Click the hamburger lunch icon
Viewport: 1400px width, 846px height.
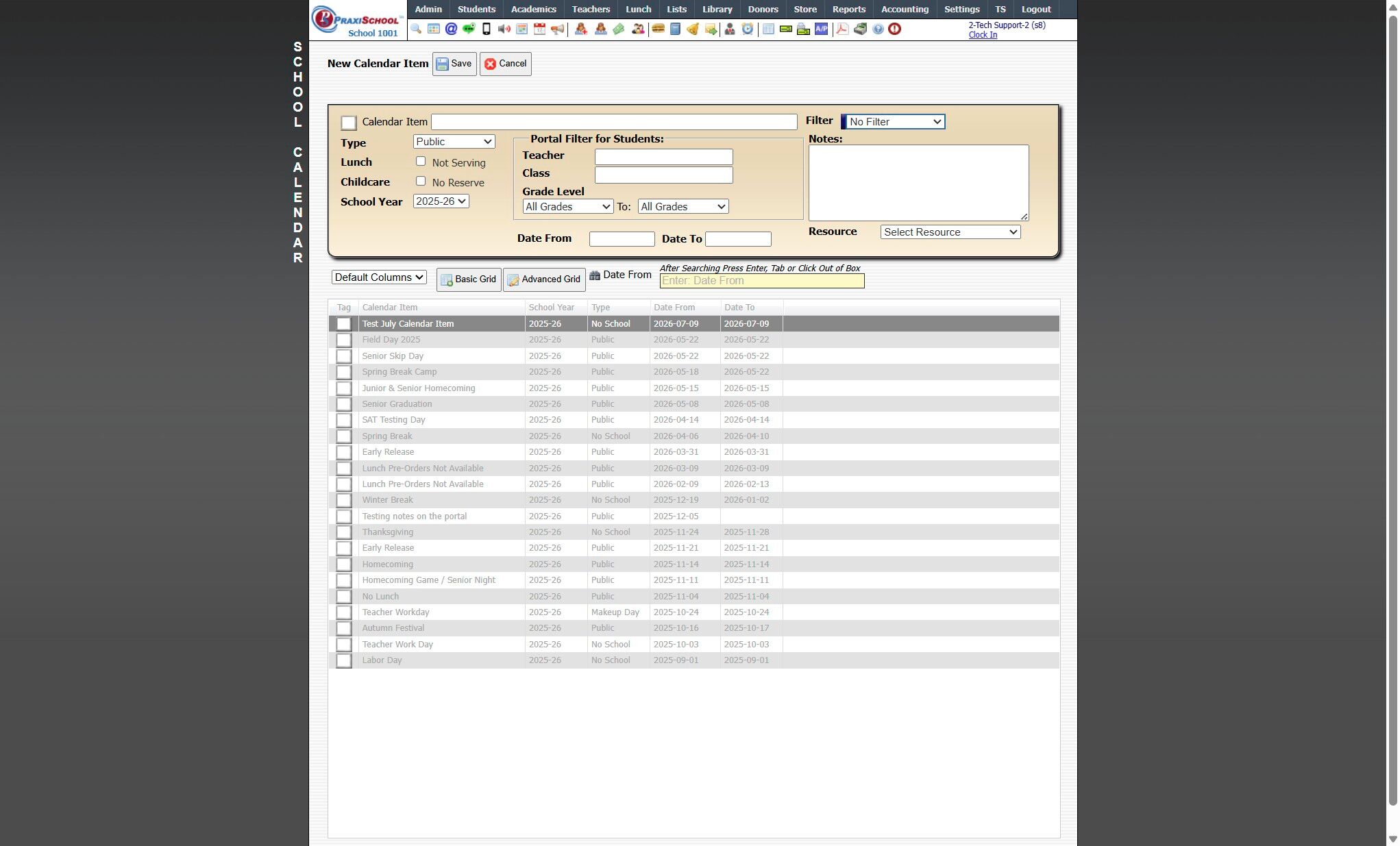(658, 29)
